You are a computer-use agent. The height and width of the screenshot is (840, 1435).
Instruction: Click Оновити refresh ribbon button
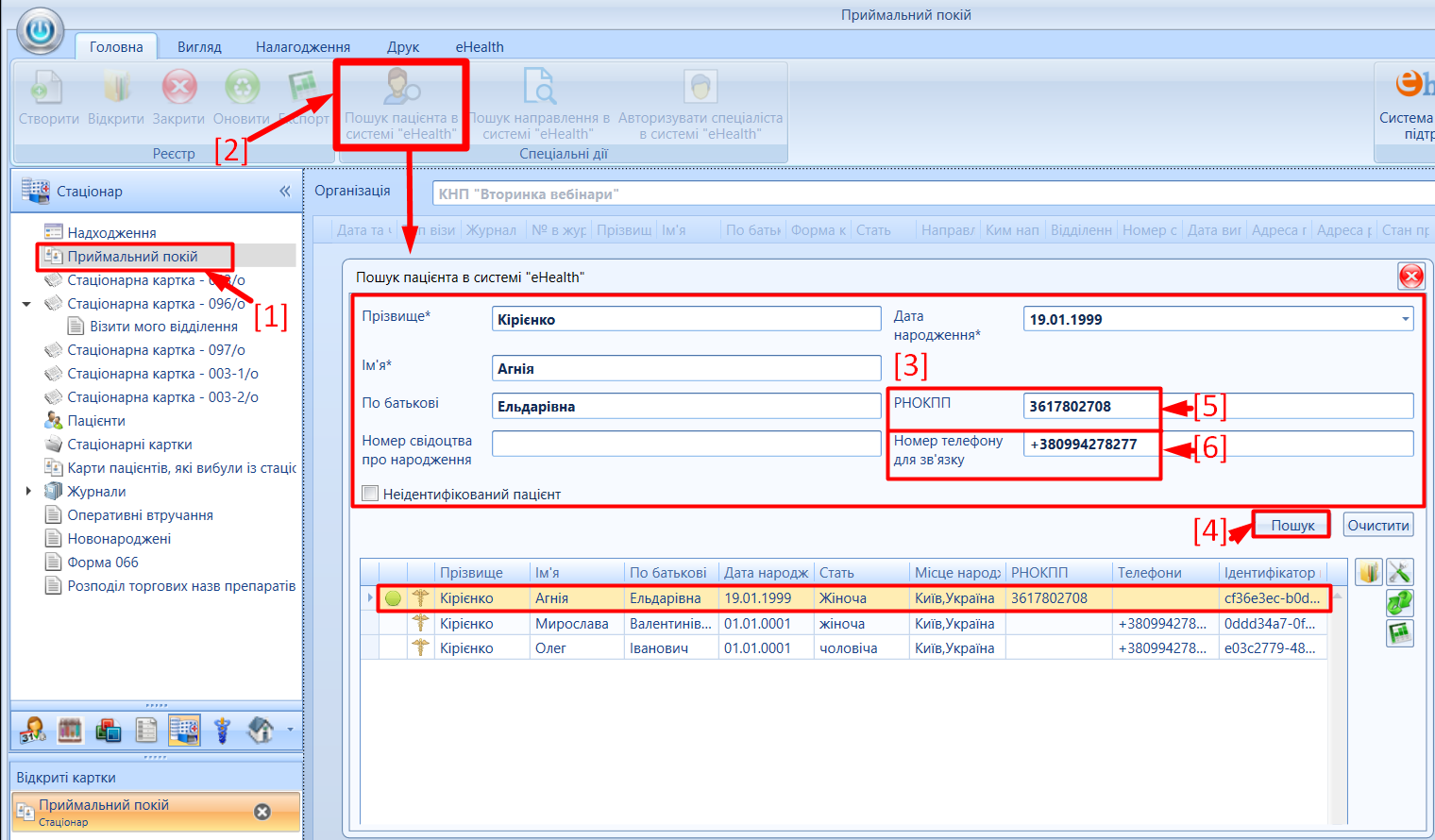[242, 97]
